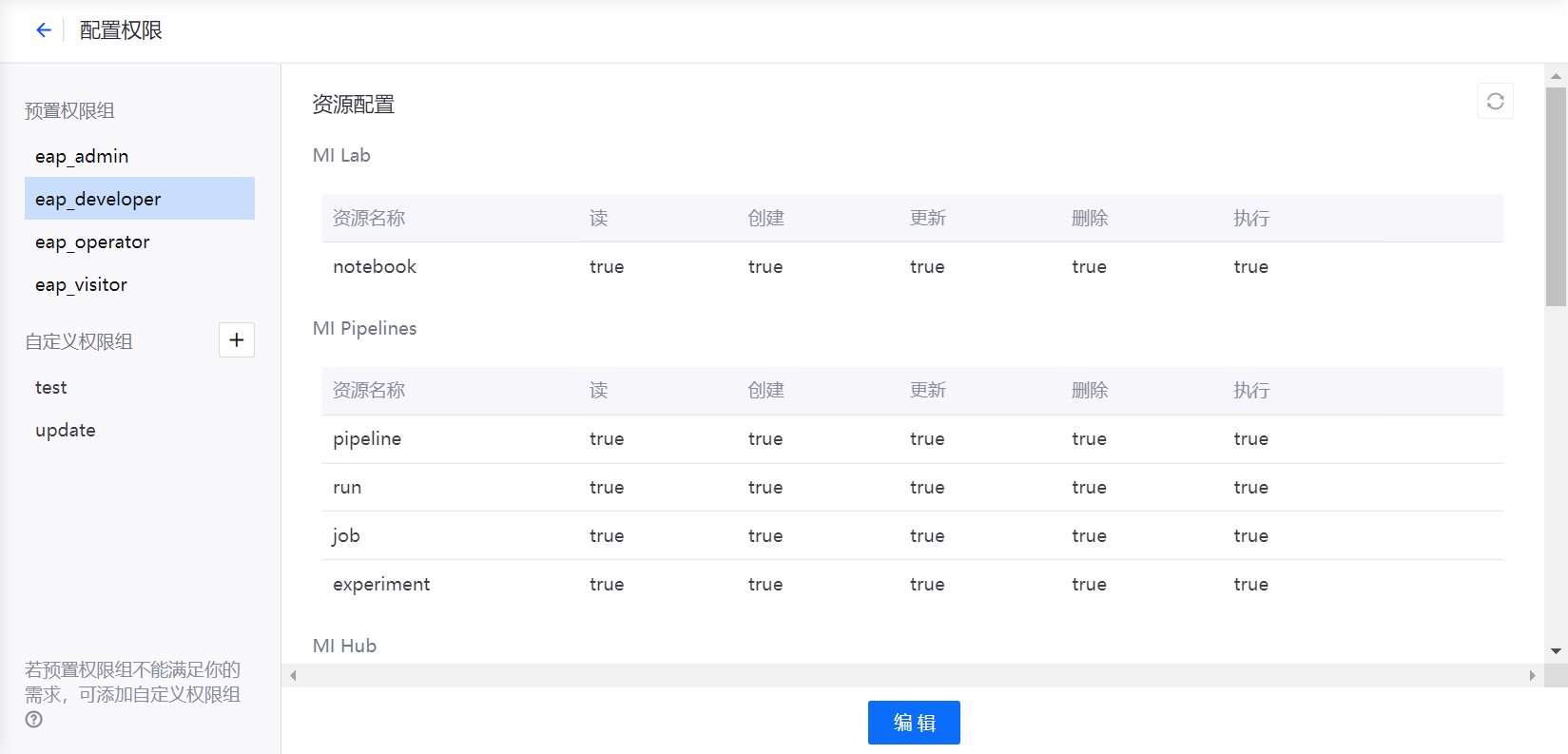Click the vertical scrollbar up arrow
This screenshot has height=754, width=1568.
click(x=1556, y=75)
